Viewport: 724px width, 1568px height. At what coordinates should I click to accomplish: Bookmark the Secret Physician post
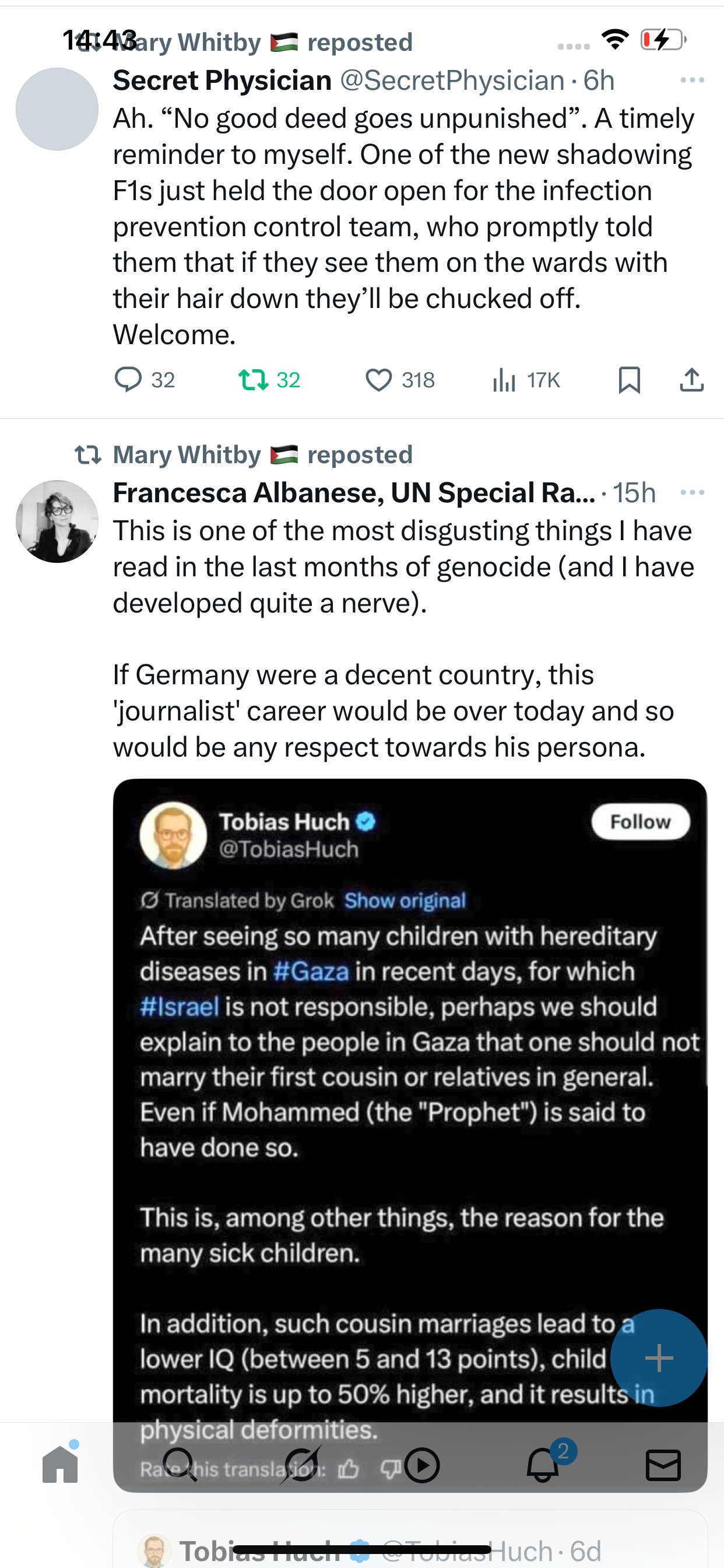tap(628, 380)
